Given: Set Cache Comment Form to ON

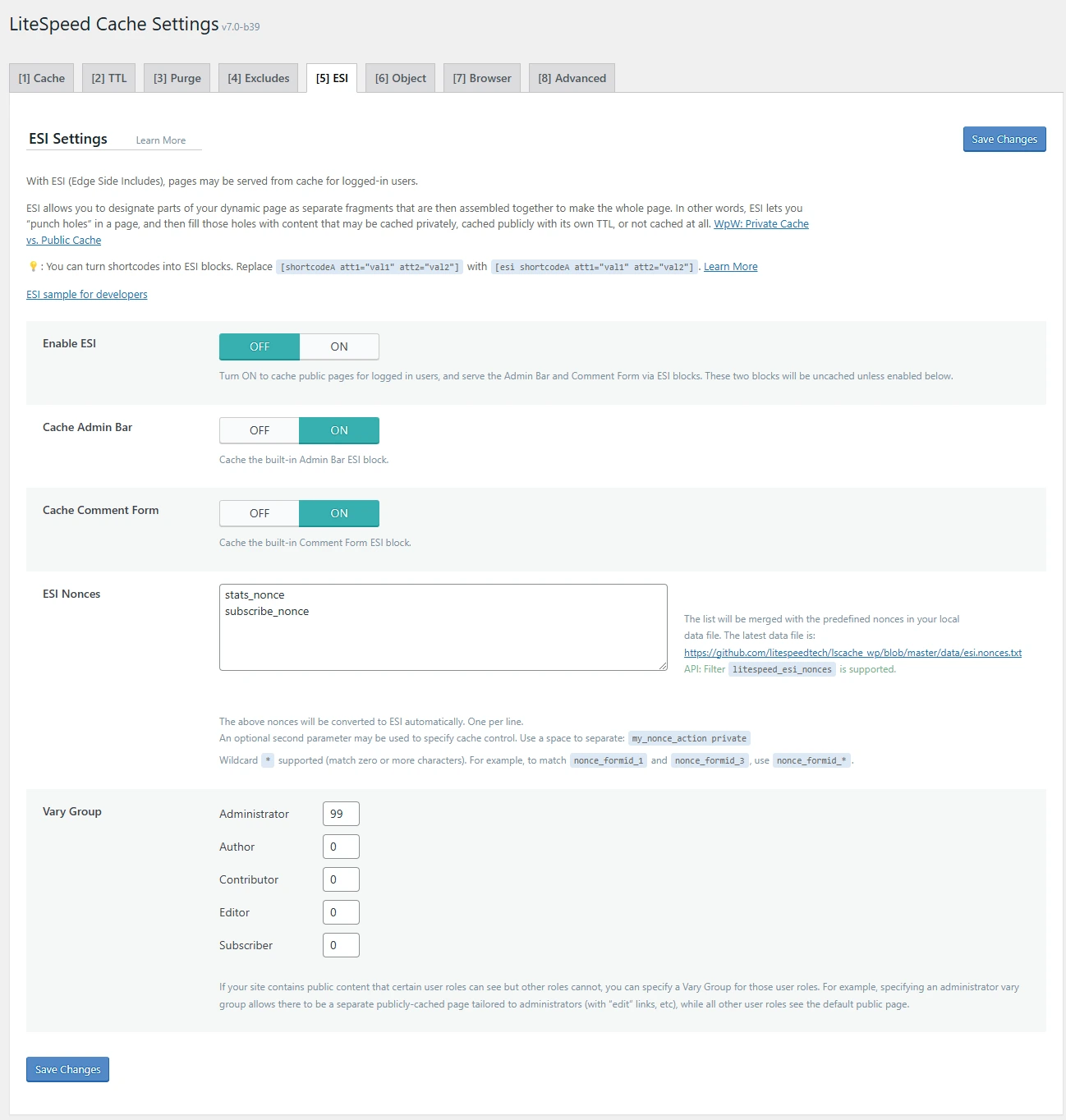Looking at the screenshot, I should pyautogui.click(x=339, y=513).
